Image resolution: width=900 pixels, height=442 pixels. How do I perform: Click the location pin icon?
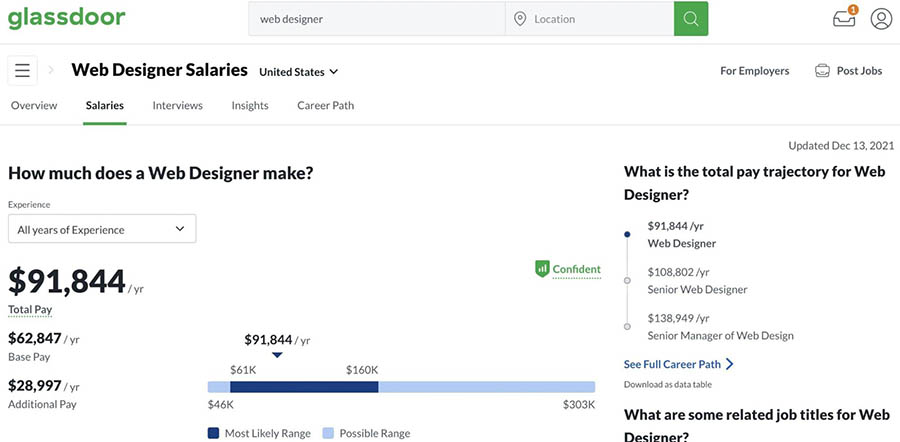coord(520,19)
